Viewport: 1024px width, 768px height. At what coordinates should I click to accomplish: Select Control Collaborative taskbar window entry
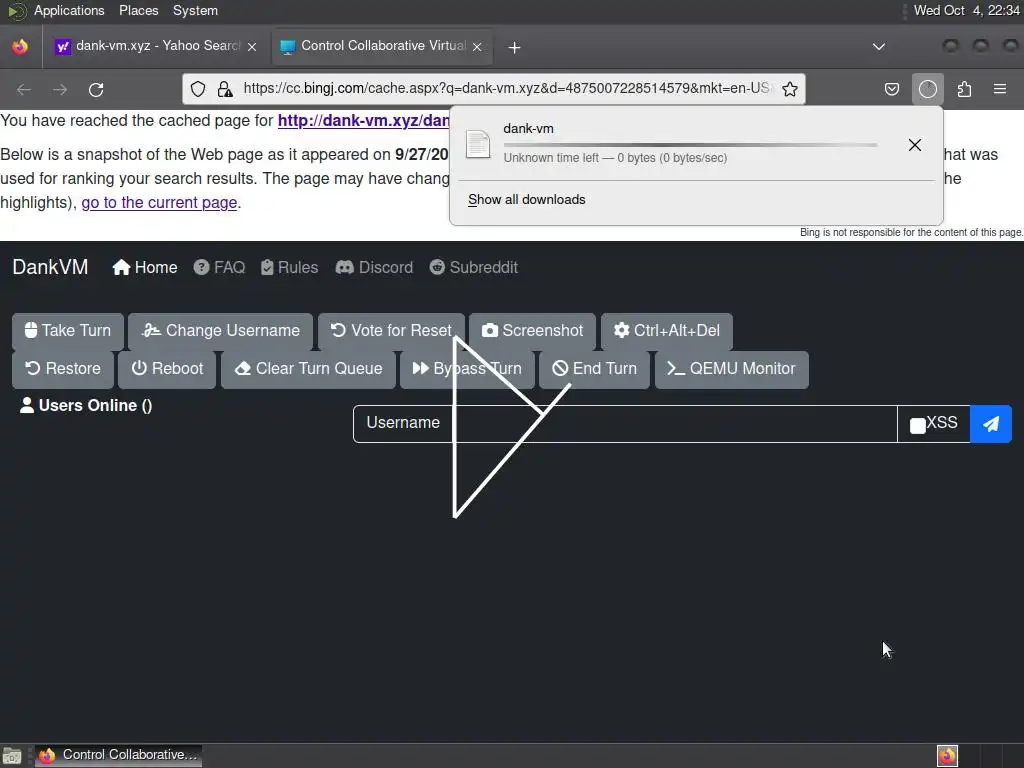point(118,755)
